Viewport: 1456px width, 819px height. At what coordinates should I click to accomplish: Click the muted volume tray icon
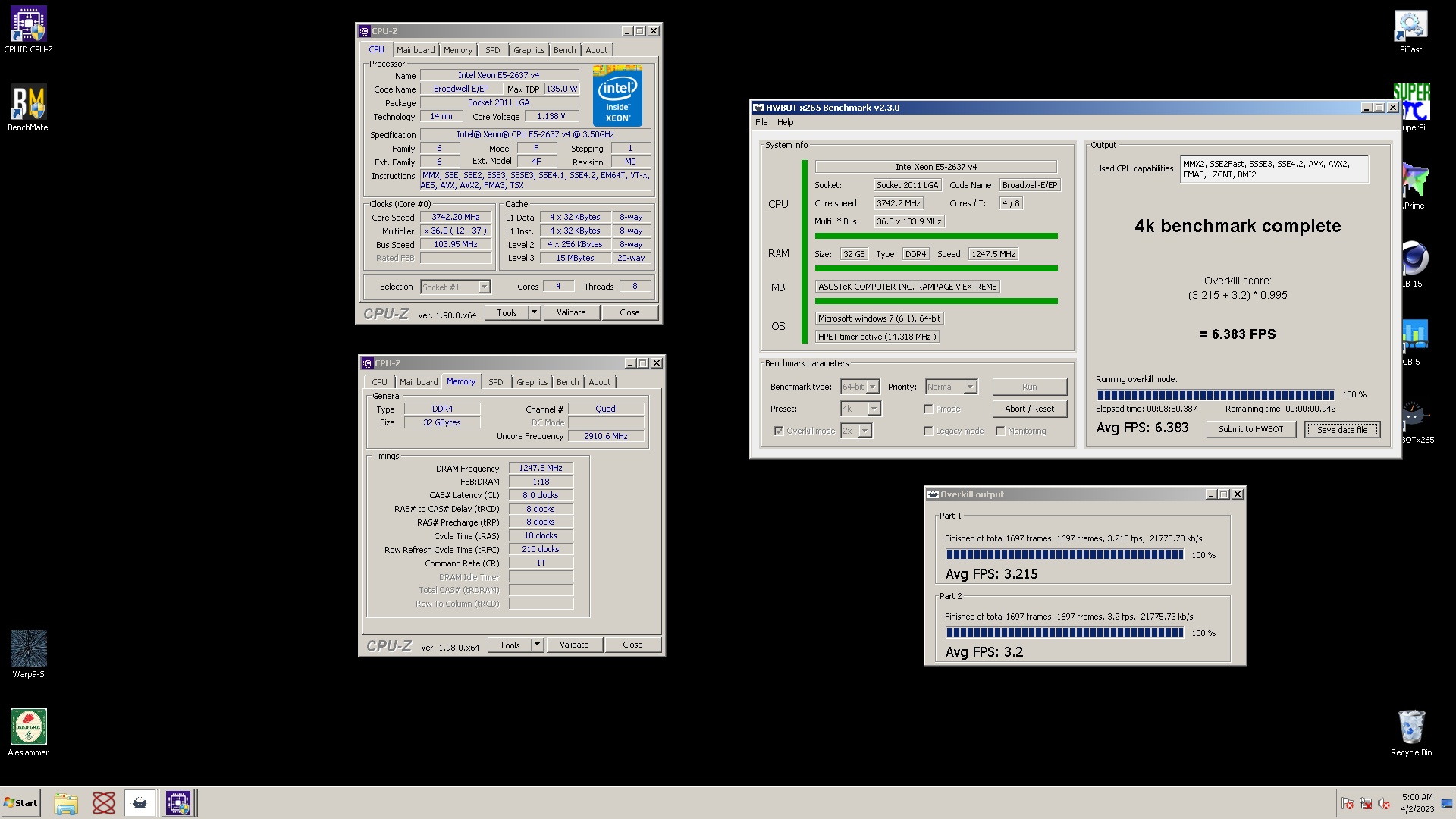pos(1384,803)
